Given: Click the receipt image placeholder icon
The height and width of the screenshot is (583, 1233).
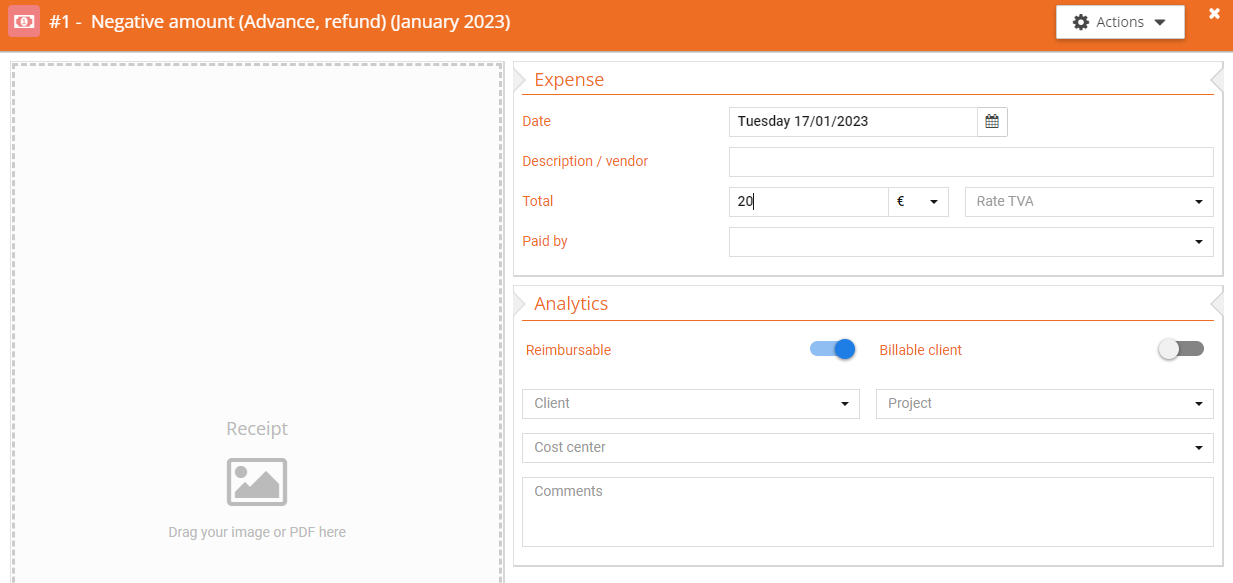Looking at the screenshot, I should [x=257, y=482].
